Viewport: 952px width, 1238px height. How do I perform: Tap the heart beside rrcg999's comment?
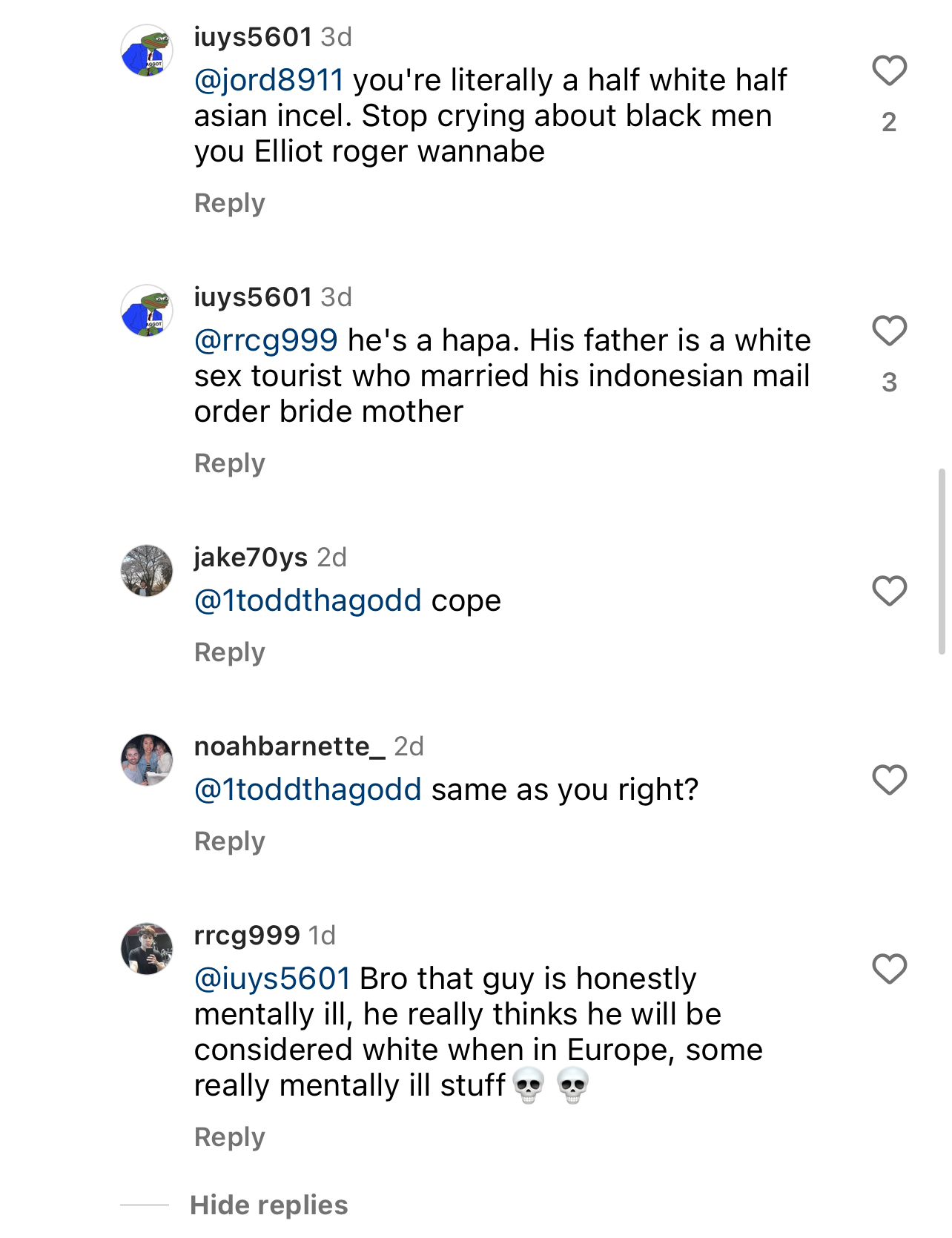click(x=889, y=969)
